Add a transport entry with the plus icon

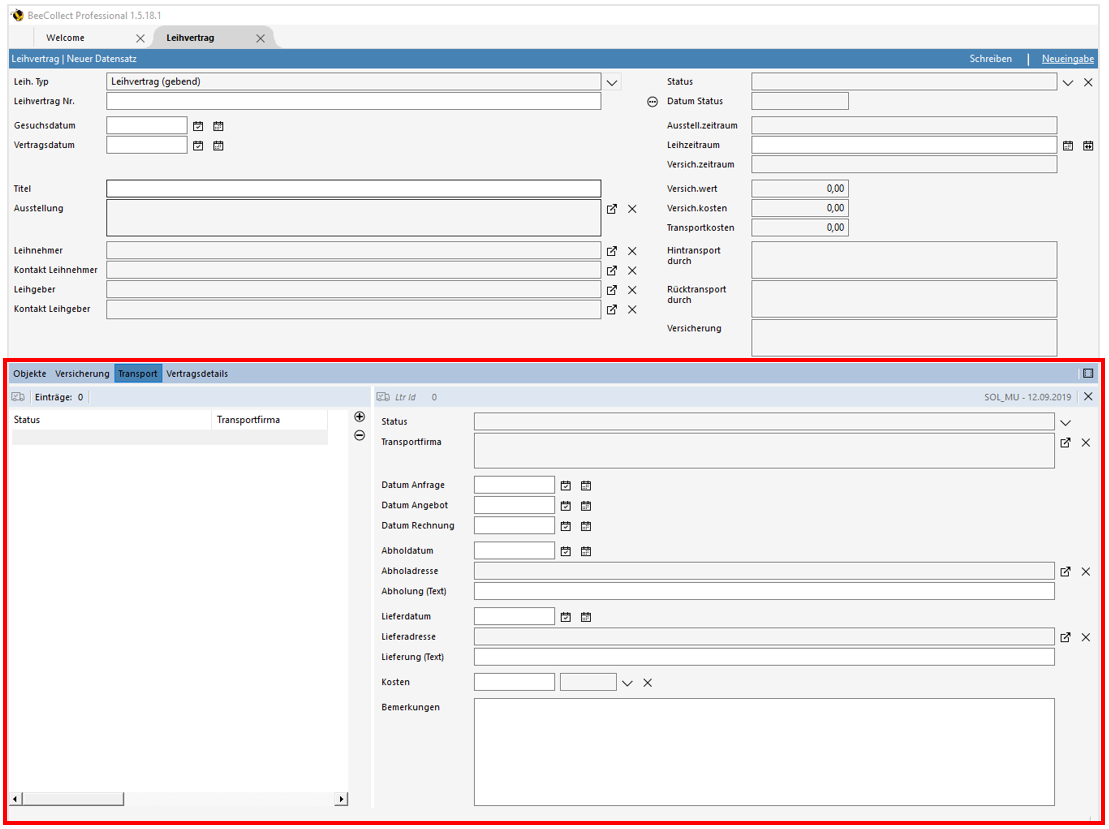(x=359, y=417)
